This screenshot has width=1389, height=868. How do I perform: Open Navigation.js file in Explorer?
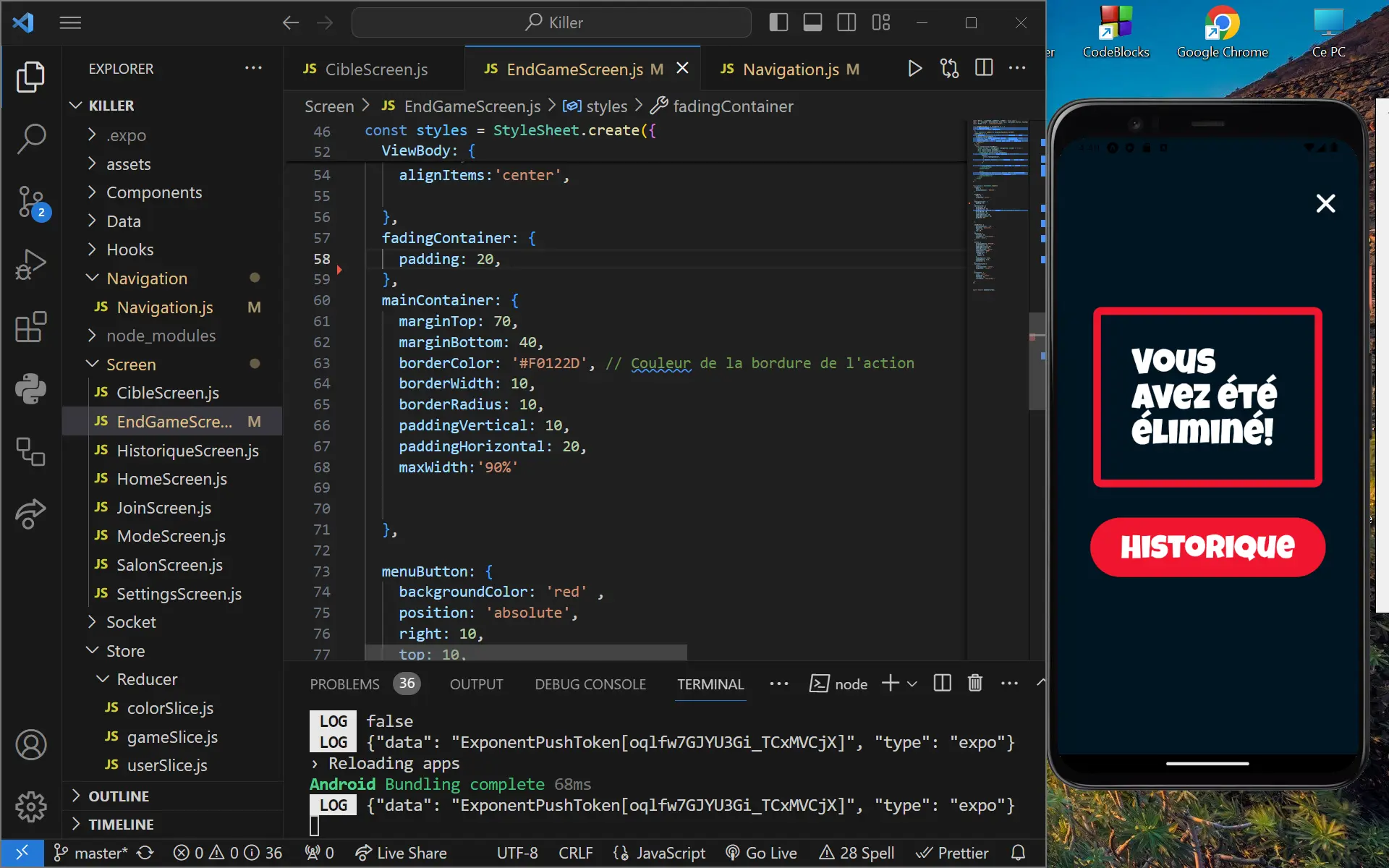click(164, 306)
